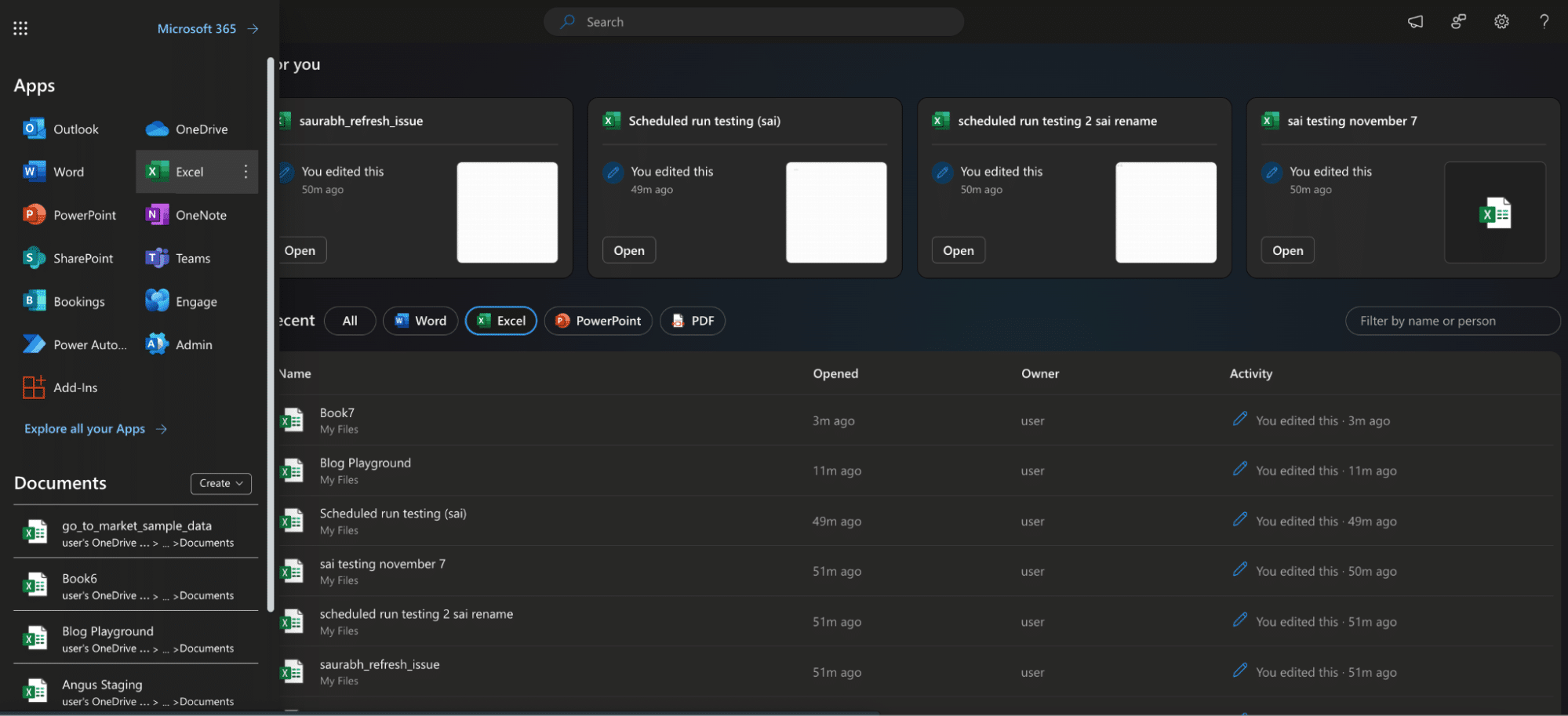Click the Excel icon beside go_to_market_sample_data

(35, 532)
